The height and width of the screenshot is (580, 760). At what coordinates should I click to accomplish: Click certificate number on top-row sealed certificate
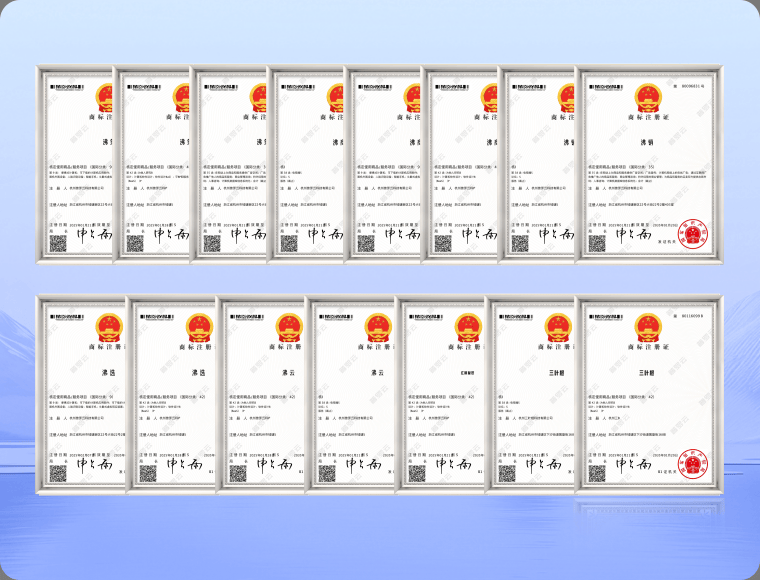(x=689, y=86)
